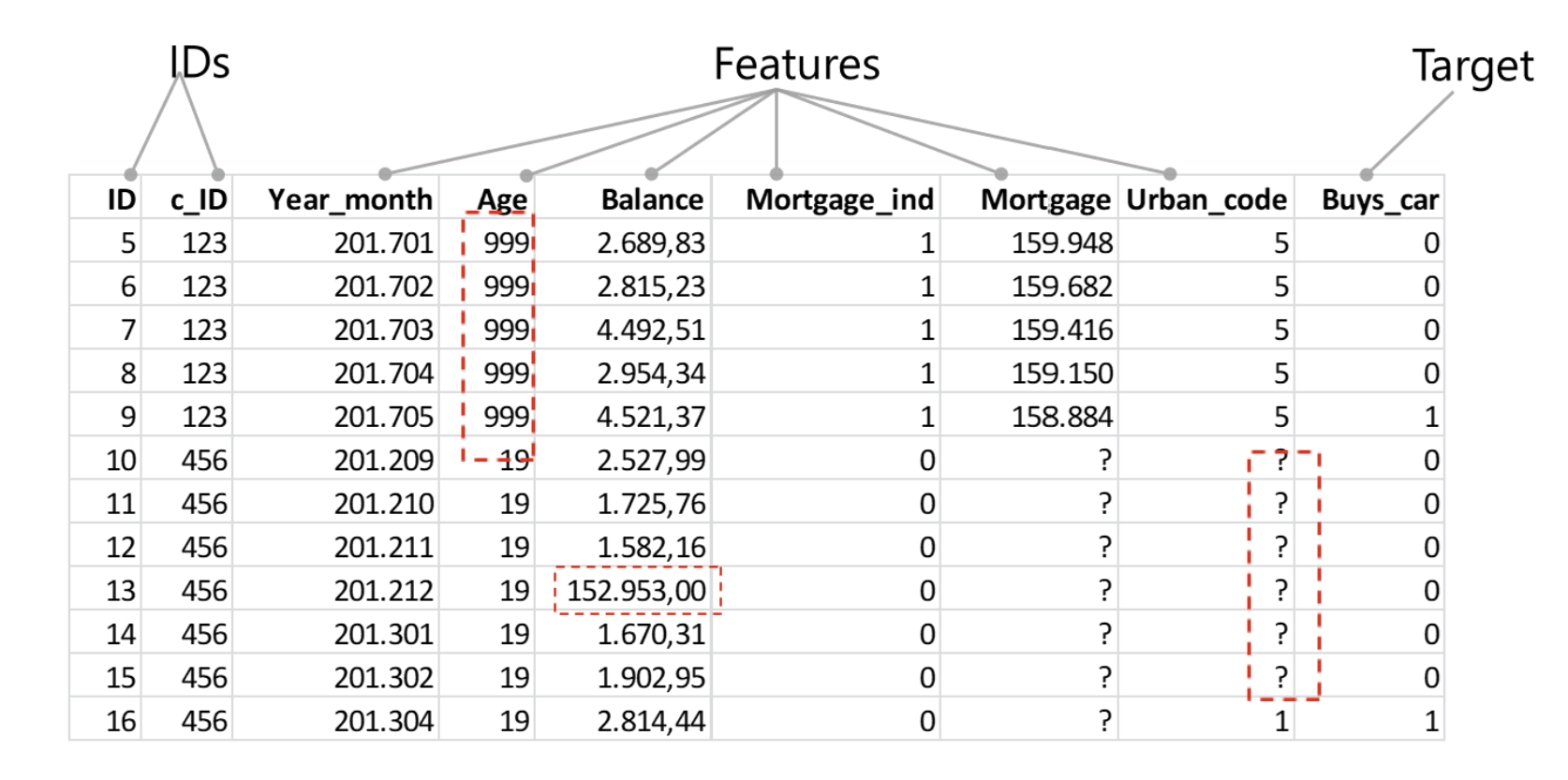Click Balance cell 1.670,31

651,635
